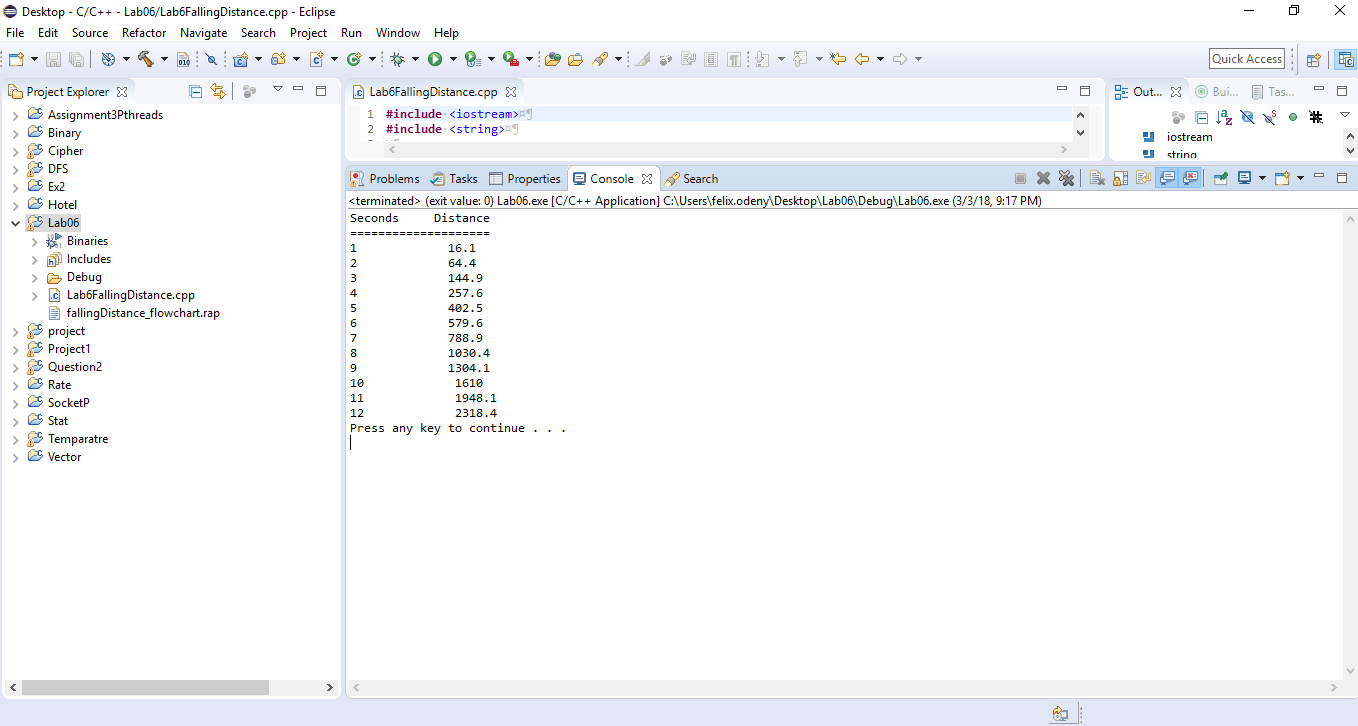This screenshot has width=1358, height=726.
Task: Click the Open Console icon
Action: (1283, 178)
